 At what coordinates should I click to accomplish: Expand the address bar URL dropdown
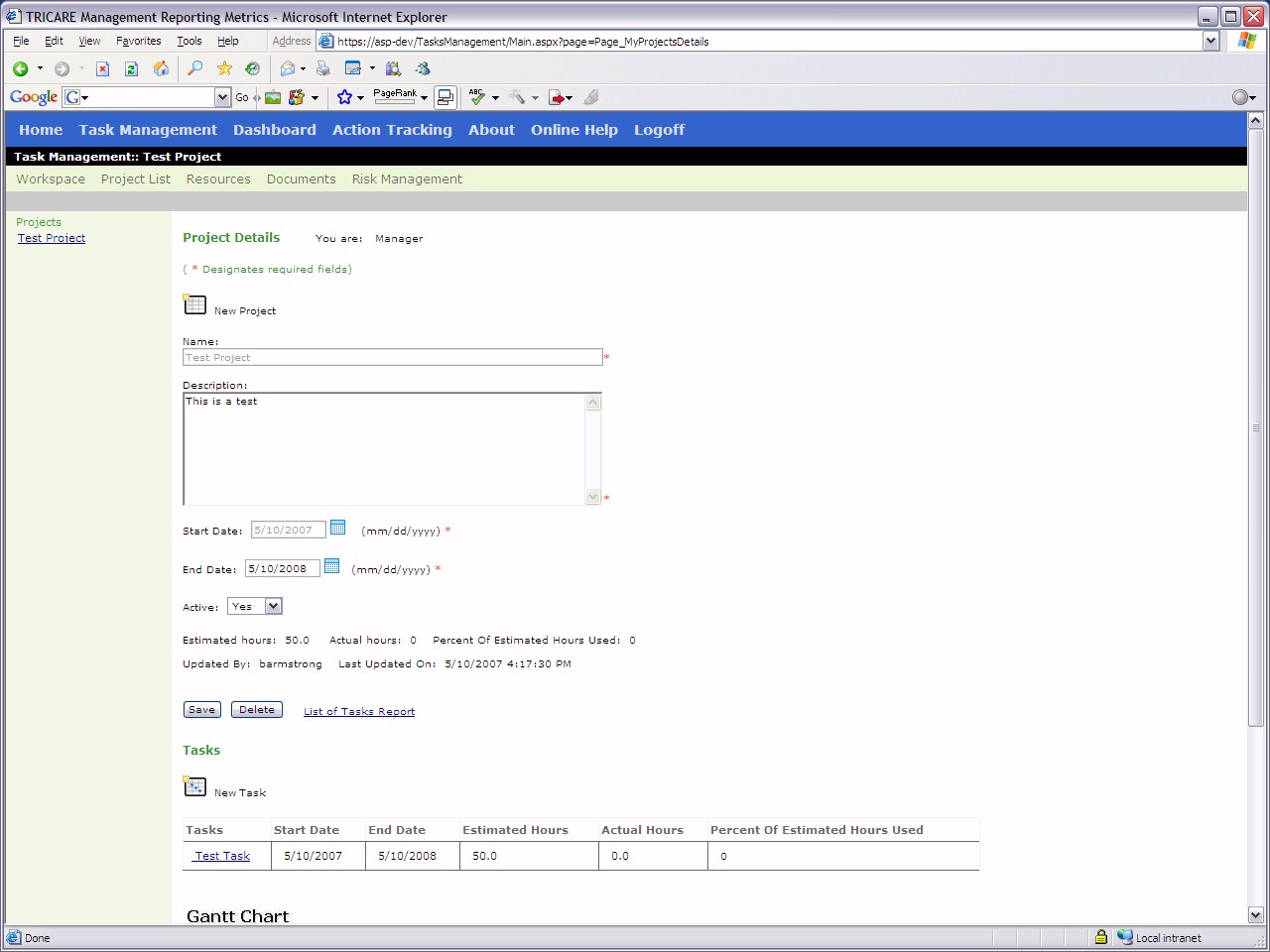[x=1210, y=41]
